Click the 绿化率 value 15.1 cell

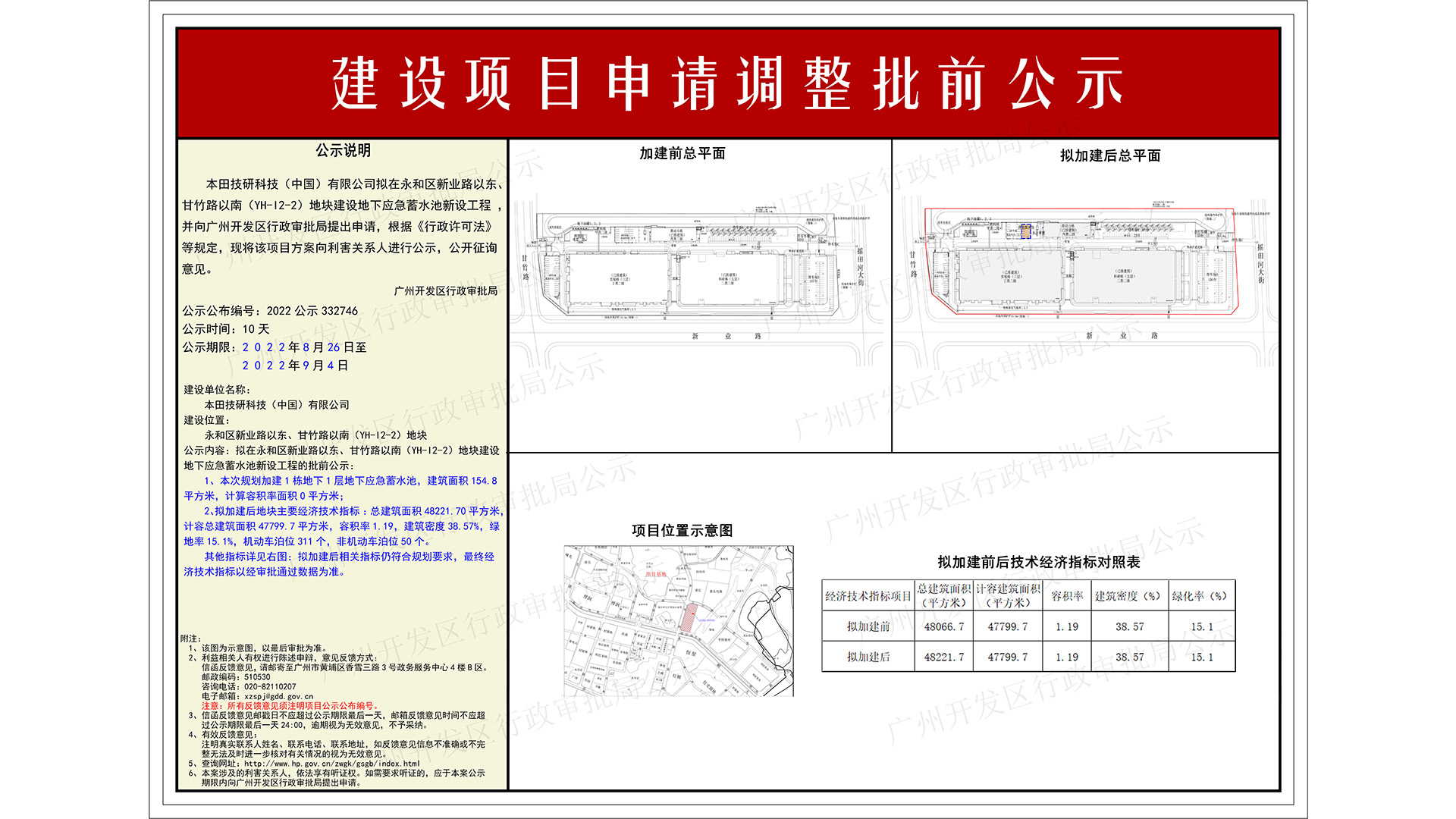click(1202, 626)
